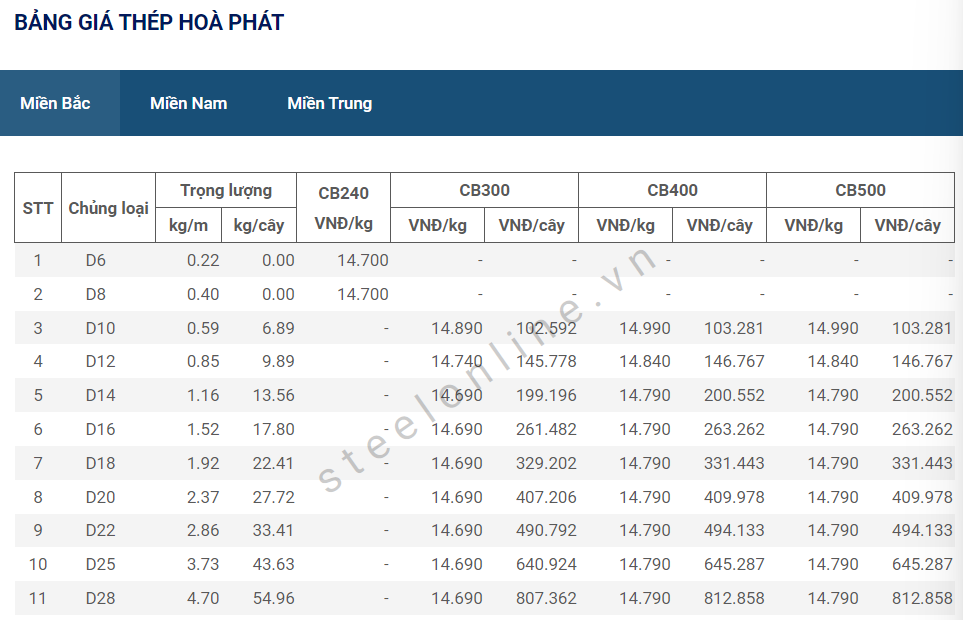This screenshot has width=963, height=620.
Task: Click the CB300 value "407.206"
Action: click(547, 497)
